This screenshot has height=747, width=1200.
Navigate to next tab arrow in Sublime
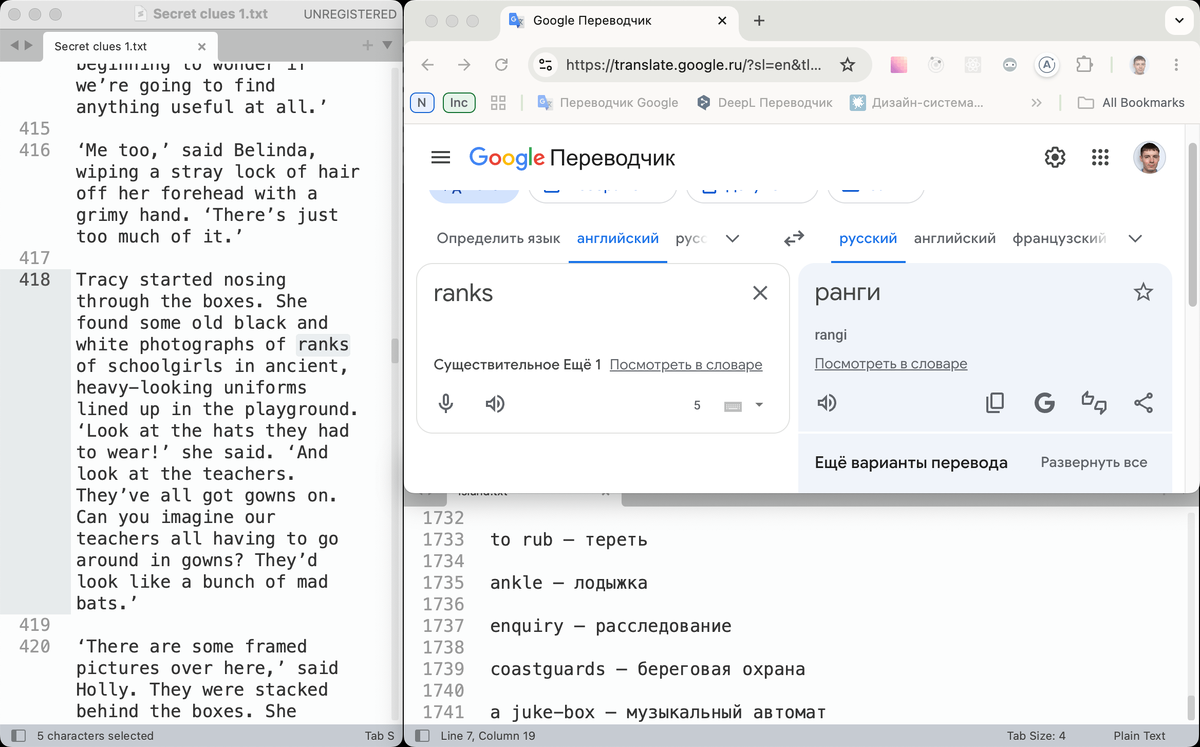(28, 46)
